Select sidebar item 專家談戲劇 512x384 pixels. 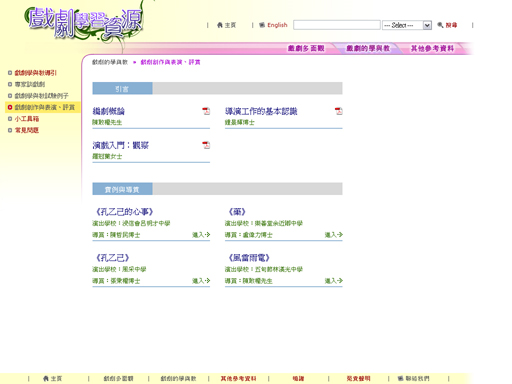[30, 84]
